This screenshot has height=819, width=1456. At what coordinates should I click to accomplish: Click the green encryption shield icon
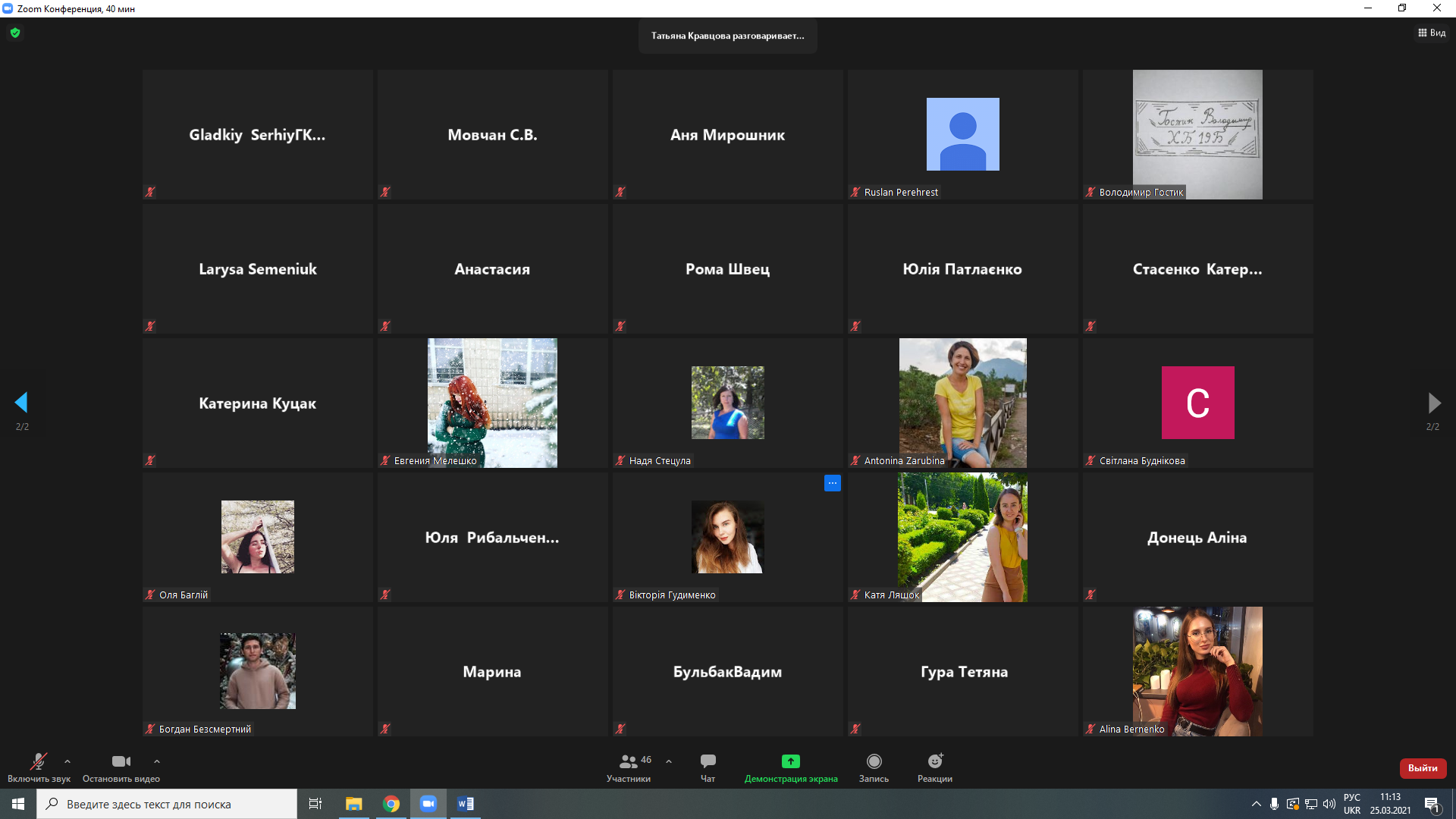coord(15,33)
